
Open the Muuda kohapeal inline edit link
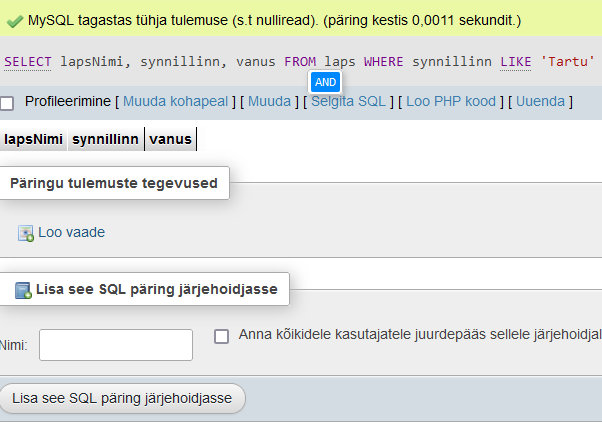pyautogui.click(x=175, y=101)
